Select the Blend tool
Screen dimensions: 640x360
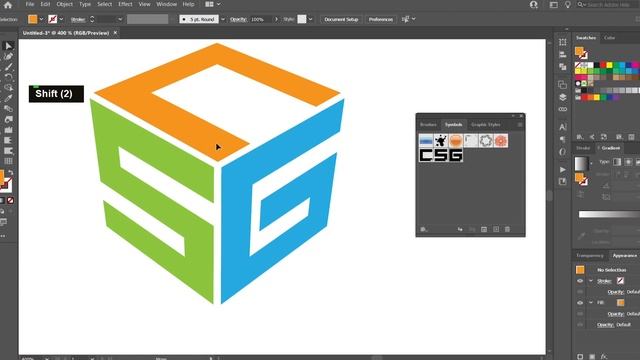point(8,109)
